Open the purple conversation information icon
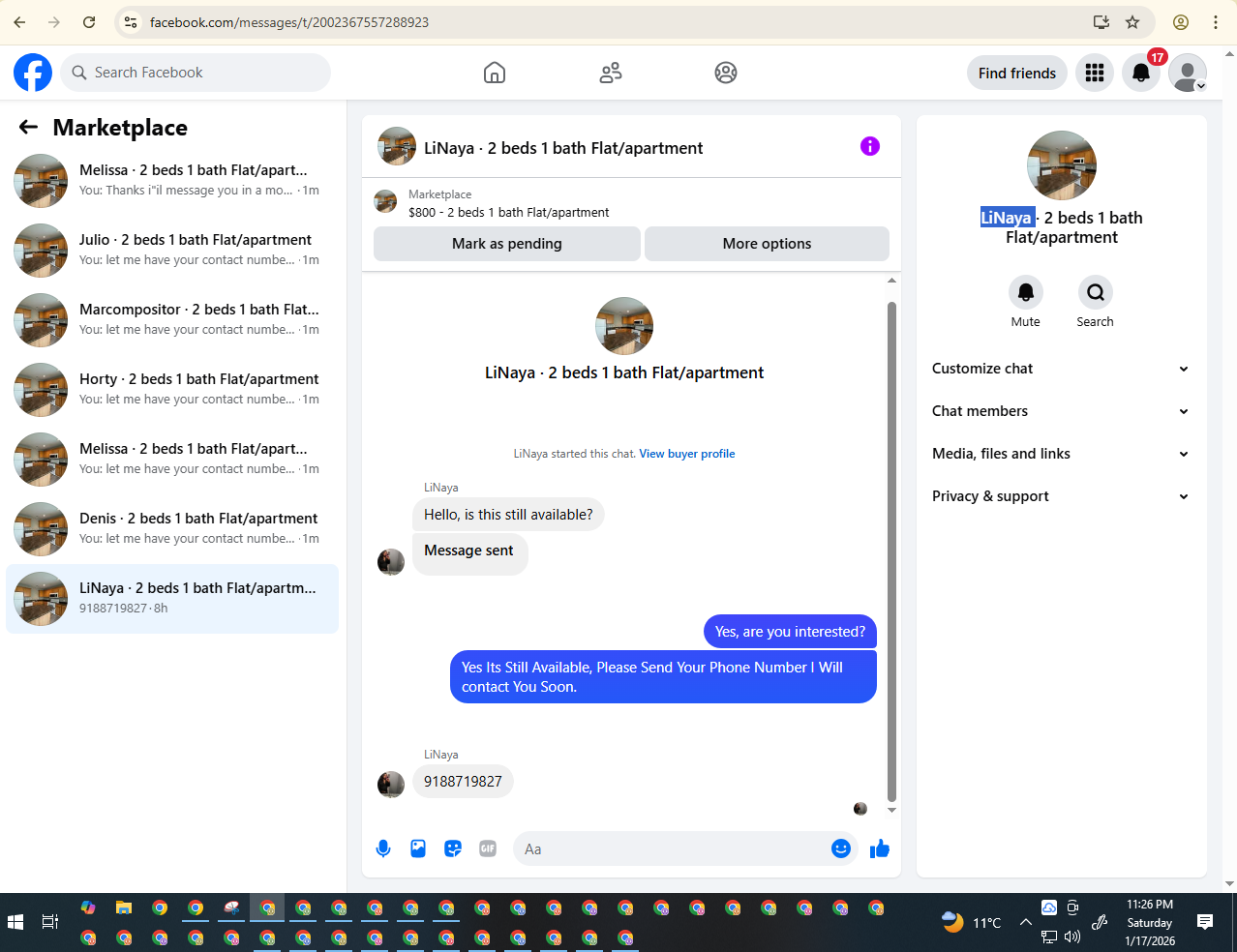The height and width of the screenshot is (952, 1237). tap(870, 146)
